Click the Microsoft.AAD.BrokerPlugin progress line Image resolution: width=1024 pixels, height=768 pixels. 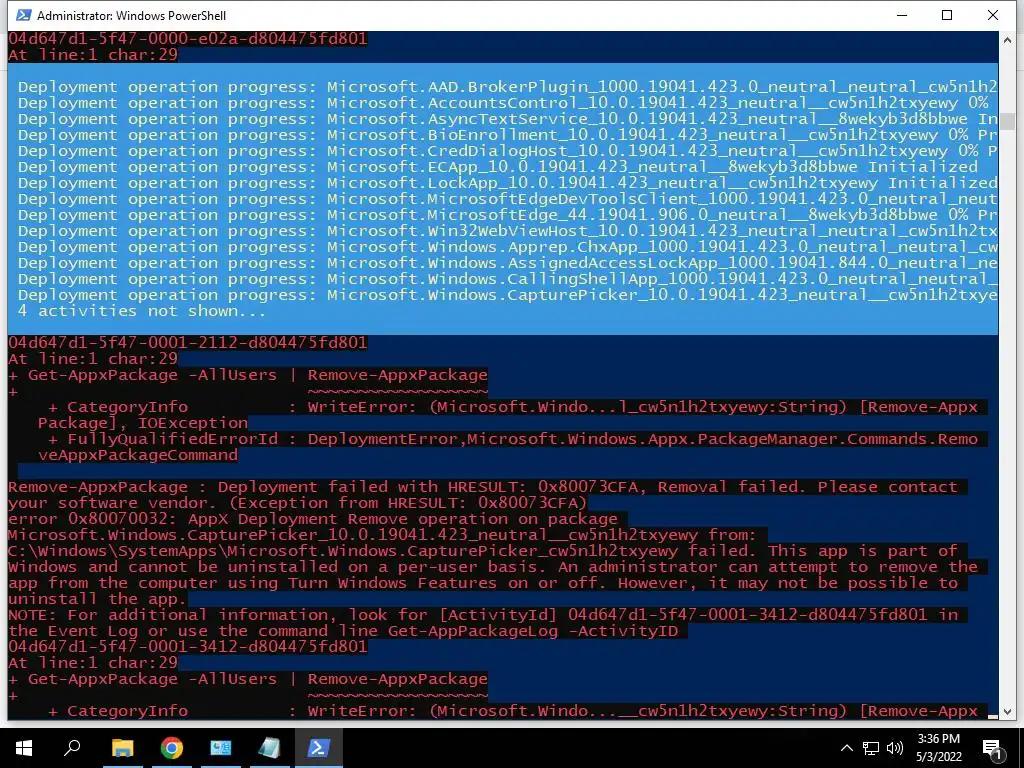[x=507, y=87]
